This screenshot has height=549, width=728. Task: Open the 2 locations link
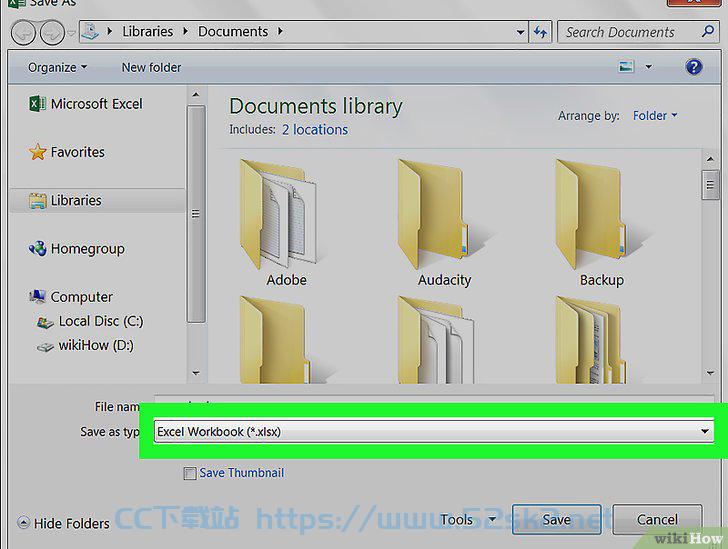[x=315, y=130]
